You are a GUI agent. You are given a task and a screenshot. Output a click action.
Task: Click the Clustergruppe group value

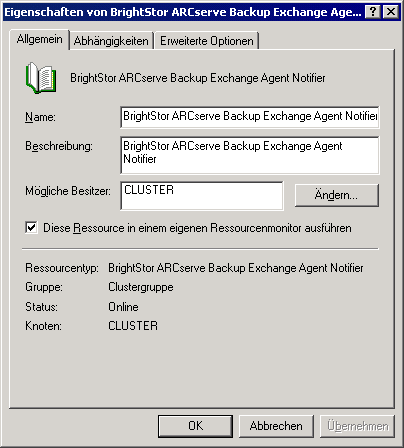[141, 287]
